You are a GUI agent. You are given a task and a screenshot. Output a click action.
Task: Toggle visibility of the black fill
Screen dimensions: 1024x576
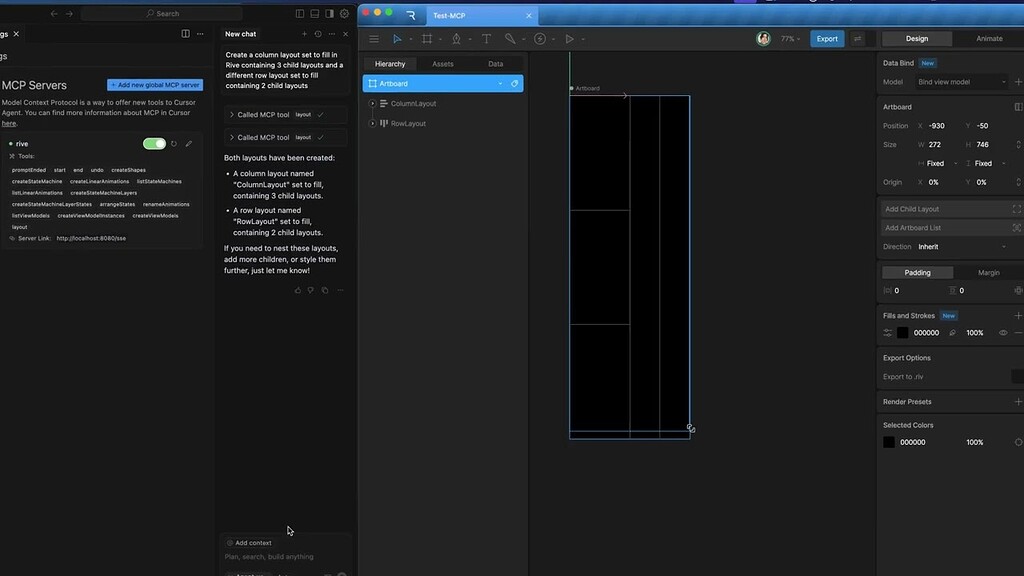pyautogui.click(x=1003, y=332)
